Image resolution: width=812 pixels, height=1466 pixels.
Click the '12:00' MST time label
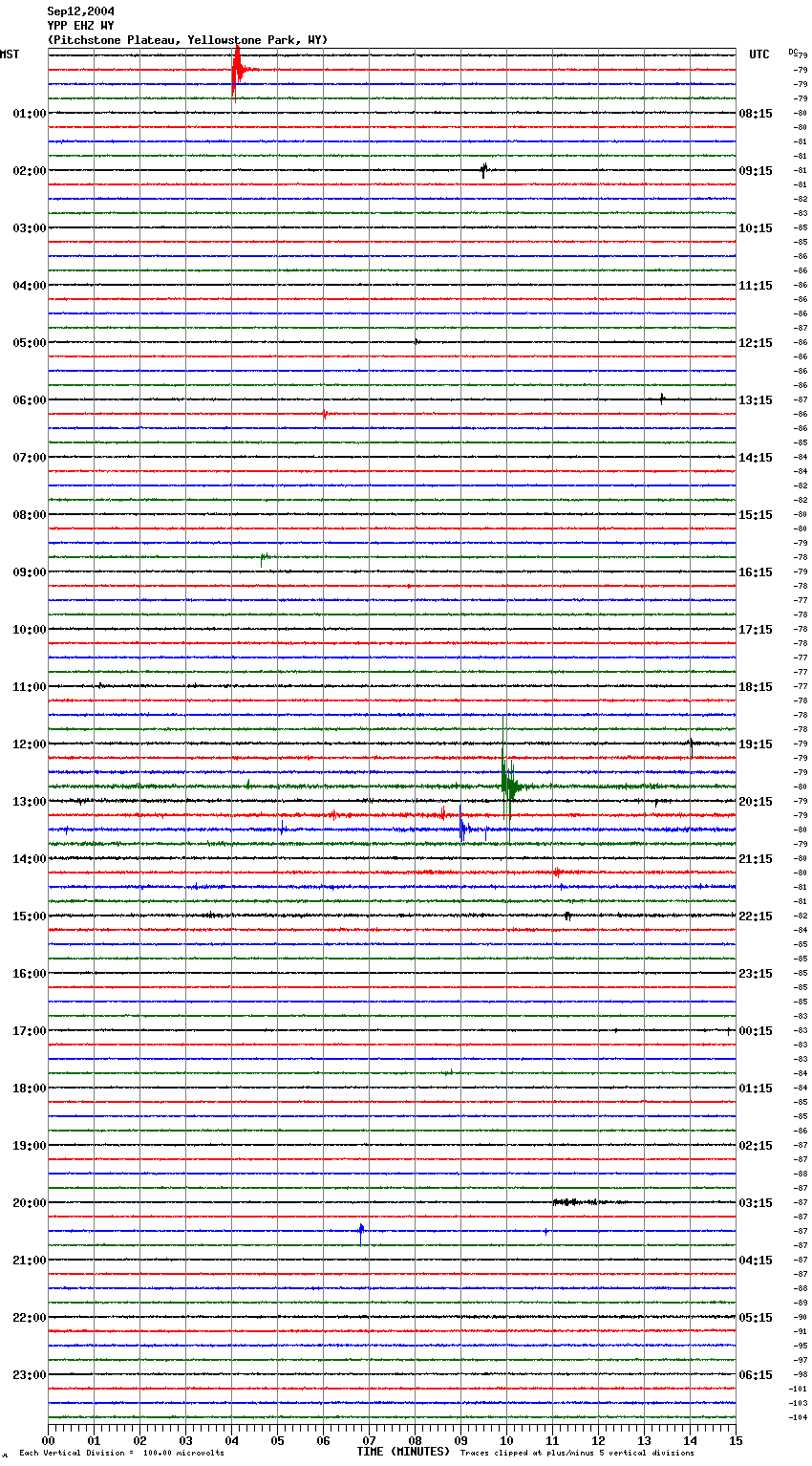[x=30, y=744]
